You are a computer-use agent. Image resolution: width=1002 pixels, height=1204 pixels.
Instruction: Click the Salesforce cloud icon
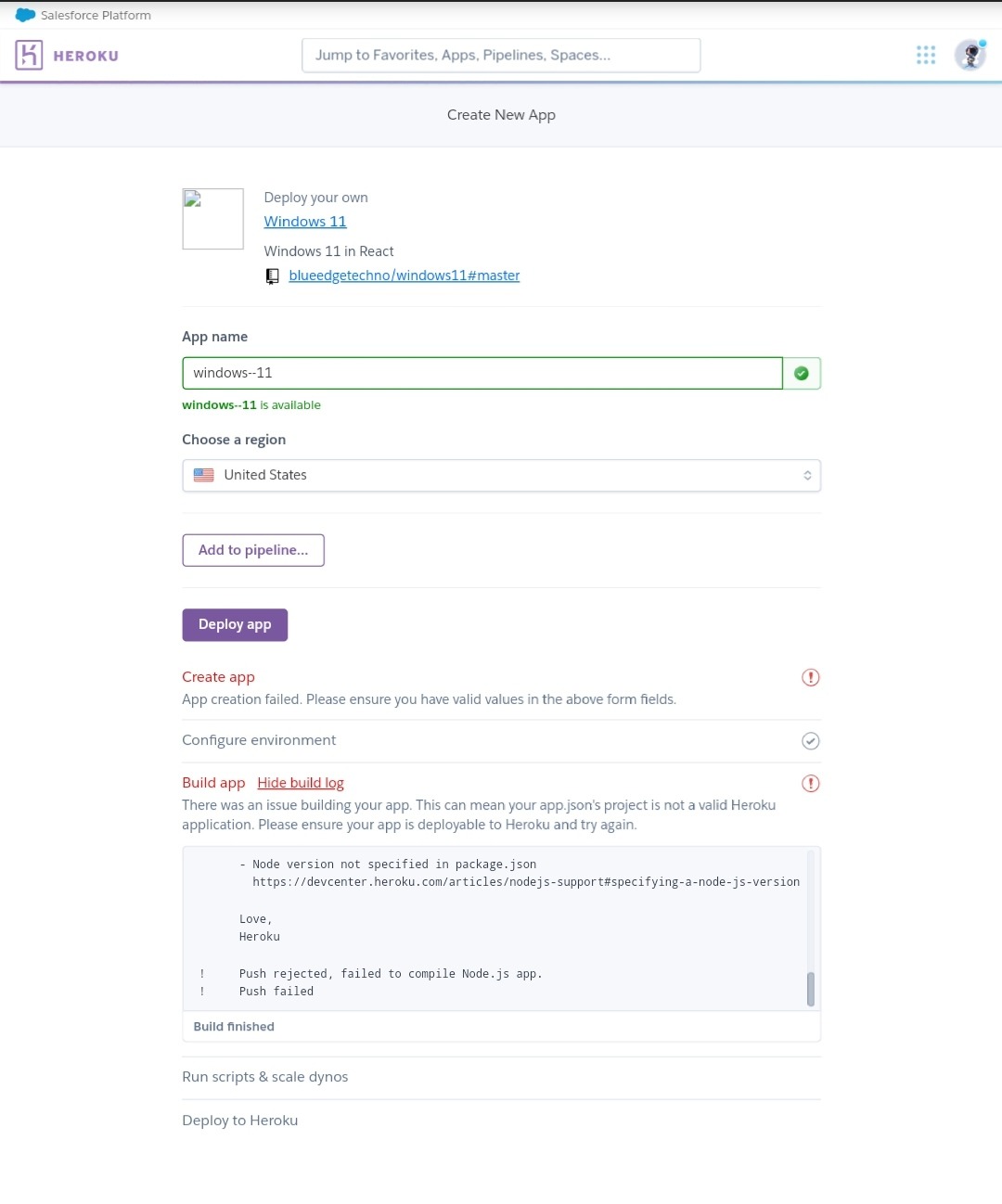pos(25,15)
